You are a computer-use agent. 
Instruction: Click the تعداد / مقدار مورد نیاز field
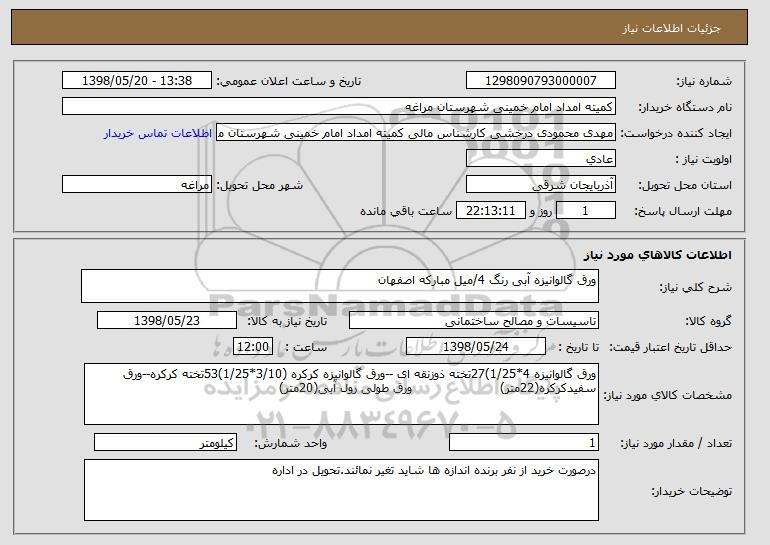pyautogui.click(x=524, y=442)
